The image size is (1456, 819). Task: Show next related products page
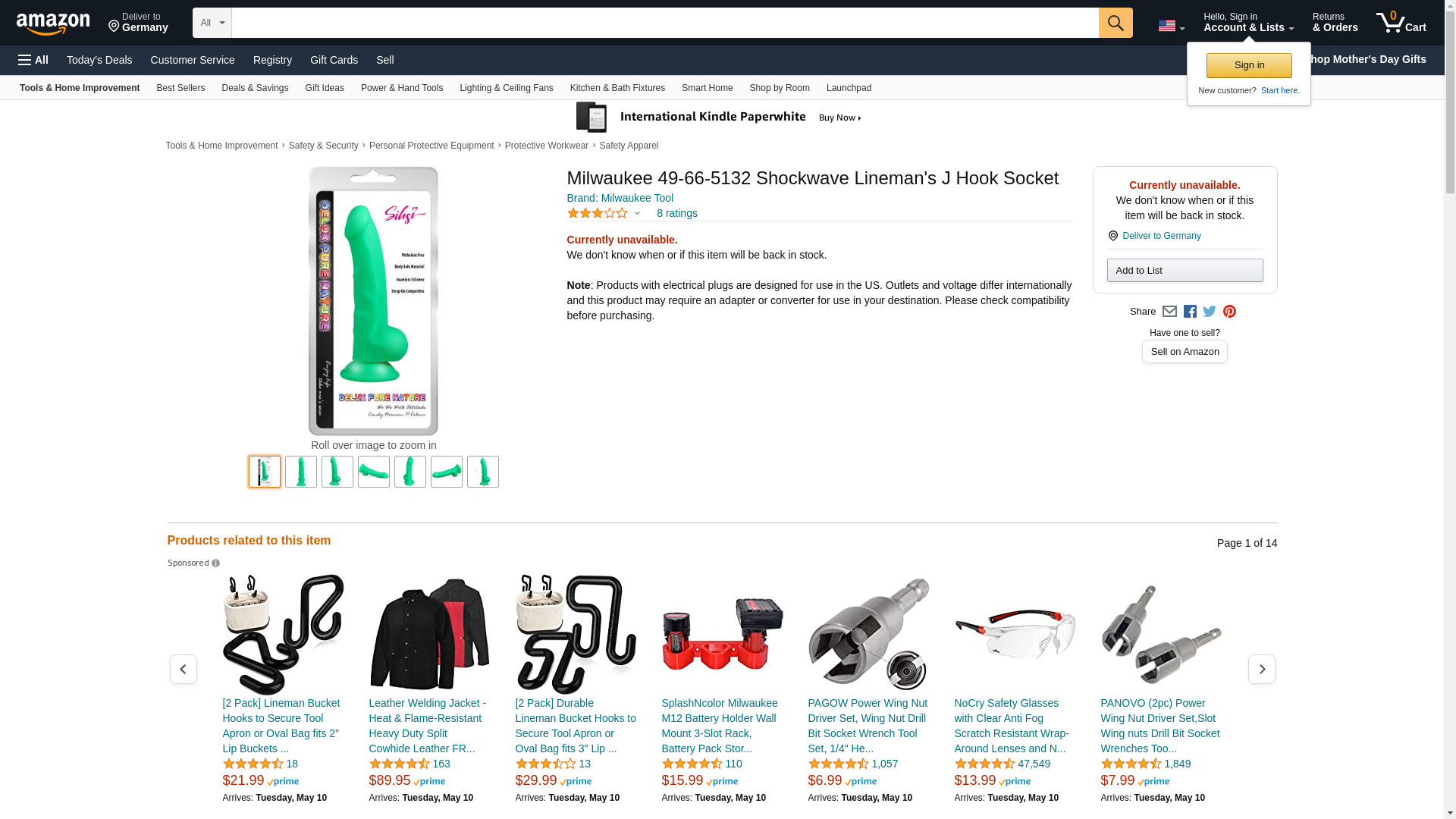pyautogui.click(x=1261, y=669)
